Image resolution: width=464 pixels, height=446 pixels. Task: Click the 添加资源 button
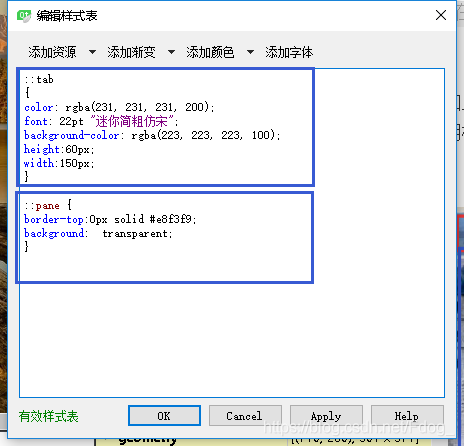tap(52, 52)
